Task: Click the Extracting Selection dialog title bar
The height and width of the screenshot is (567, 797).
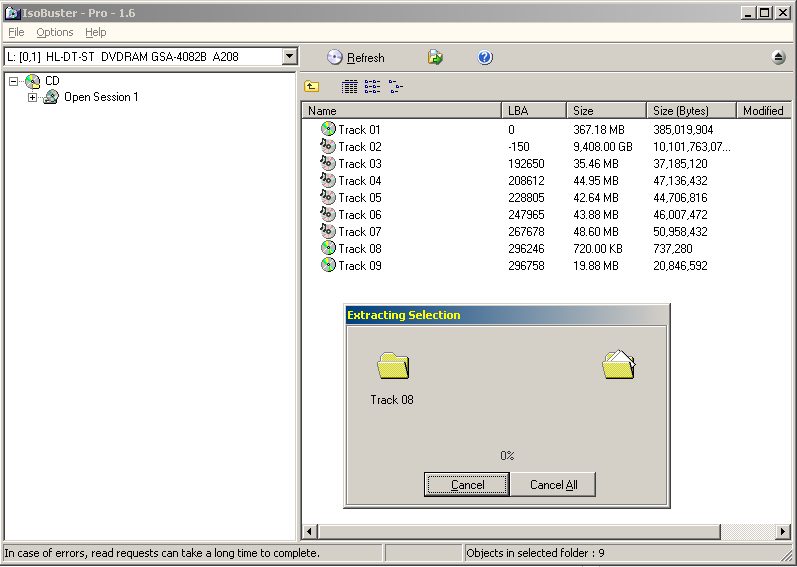Action: 507,315
